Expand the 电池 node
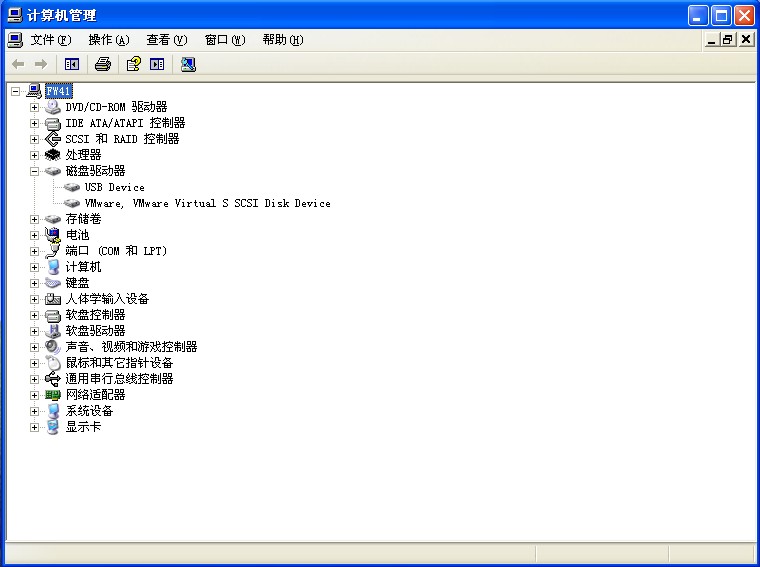The height and width of the screenshot is (567, 760). pyautogui.click(x=34, y=235)
